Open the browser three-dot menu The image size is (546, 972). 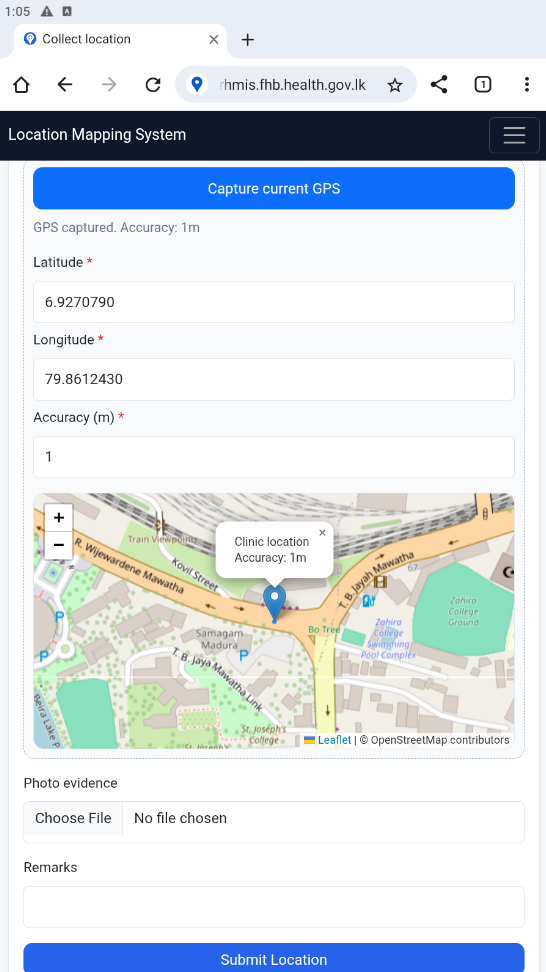pyautogui.click(x=526, y=85)
